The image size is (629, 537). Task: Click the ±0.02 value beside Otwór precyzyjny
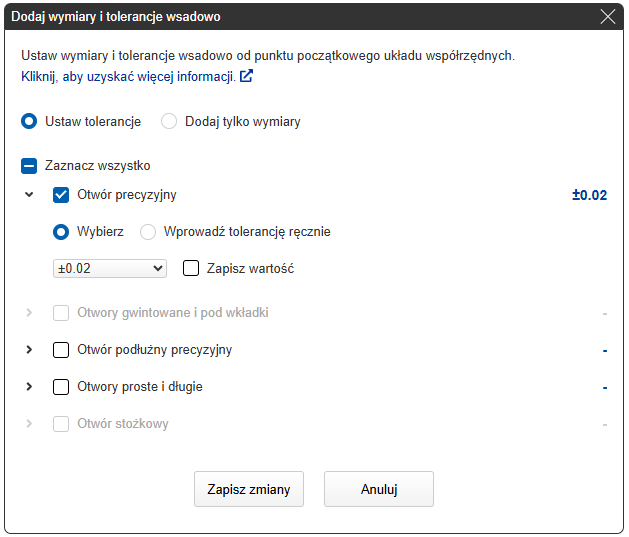click(589, 195)
